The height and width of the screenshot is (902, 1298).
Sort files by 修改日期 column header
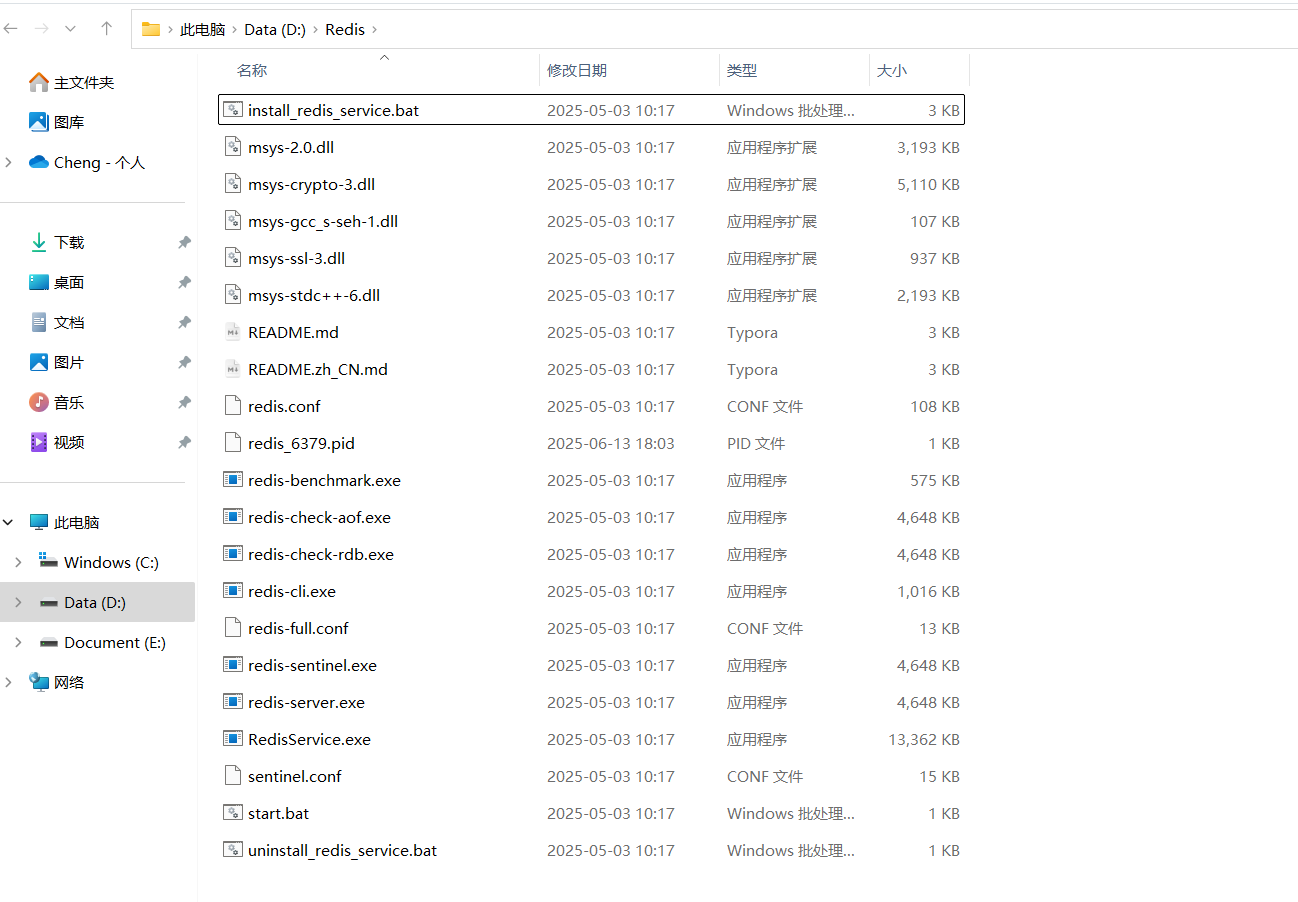tap(577, 70)
